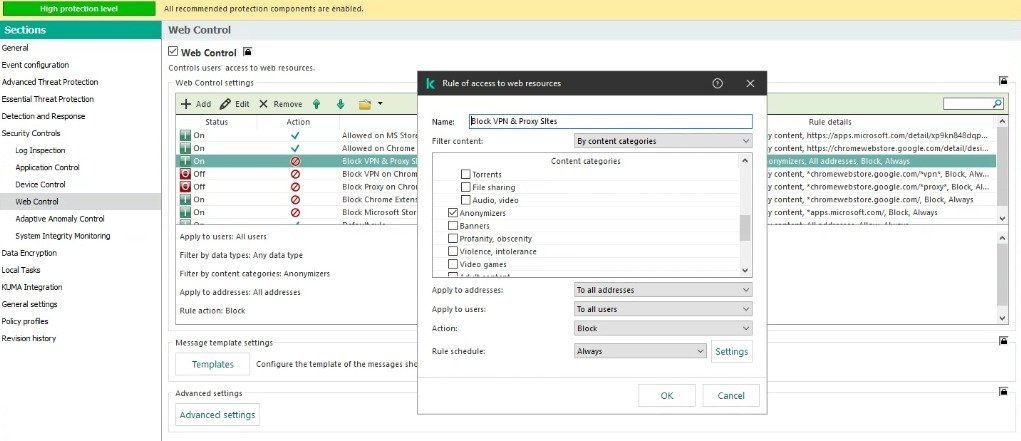The image size is (1021, 441).
Task: Open the Action dropdown set to Block
Action: pos(662,328)
